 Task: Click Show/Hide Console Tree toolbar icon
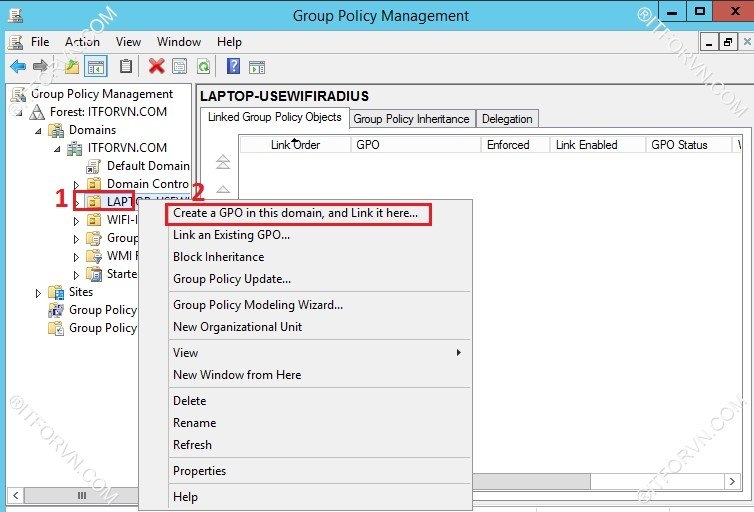96,67
